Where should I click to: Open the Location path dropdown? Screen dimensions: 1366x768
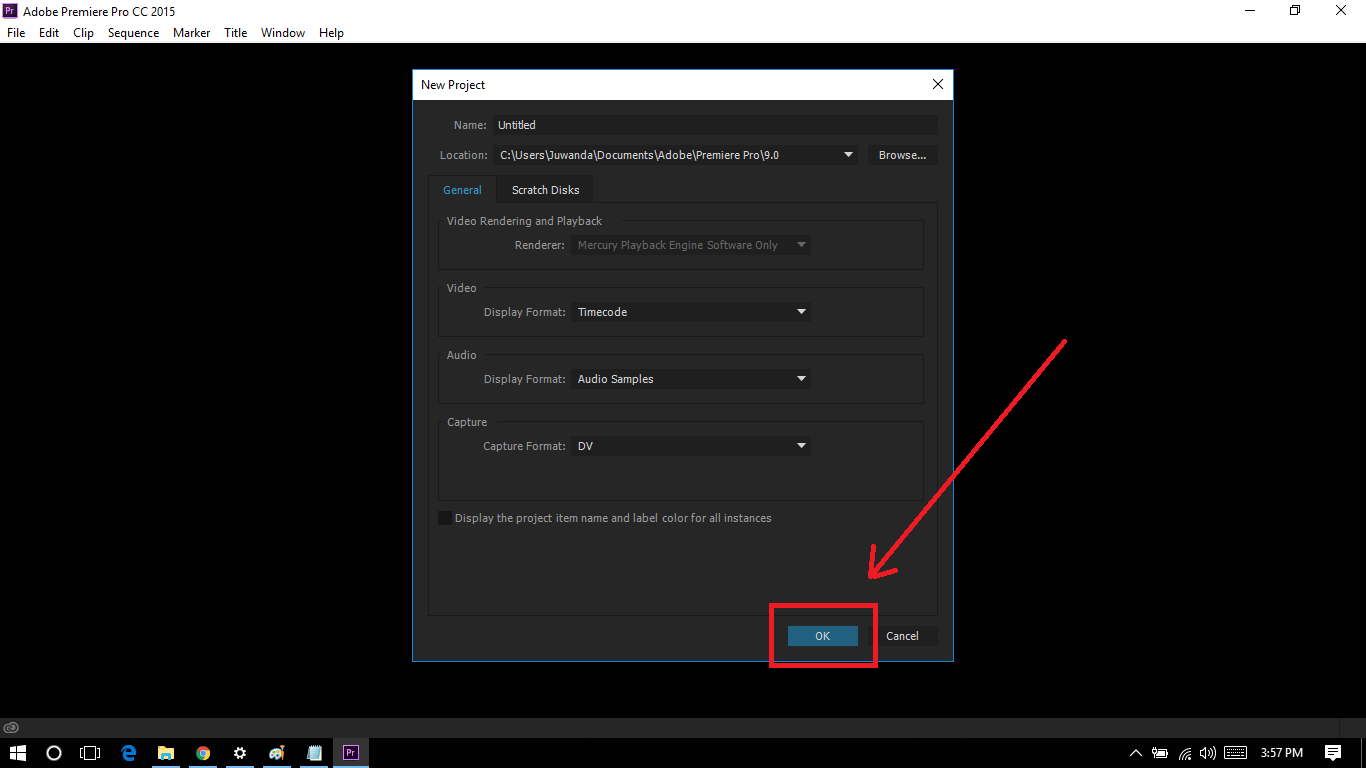[849, 155]
